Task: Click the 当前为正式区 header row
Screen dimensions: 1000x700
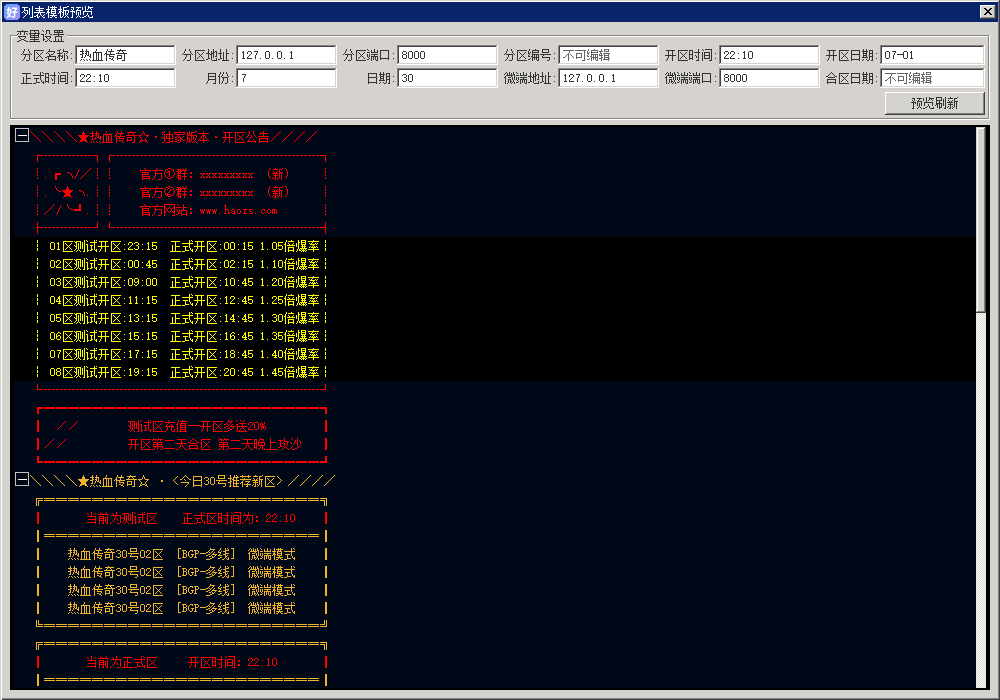Action: pyautogui.click(x=182, y=662)
